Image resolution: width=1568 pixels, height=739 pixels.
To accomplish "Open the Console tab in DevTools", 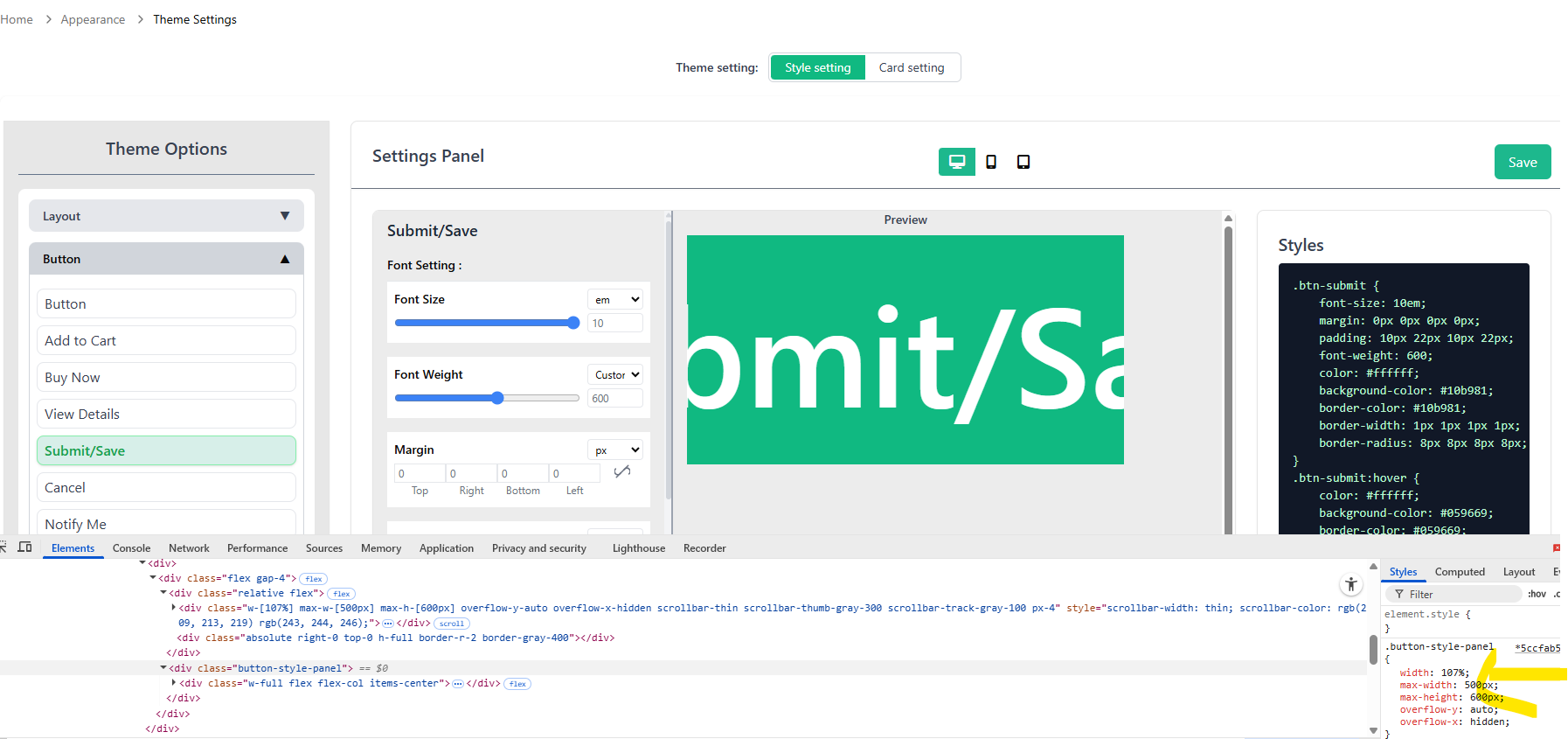I will click(x=131, y=548).
